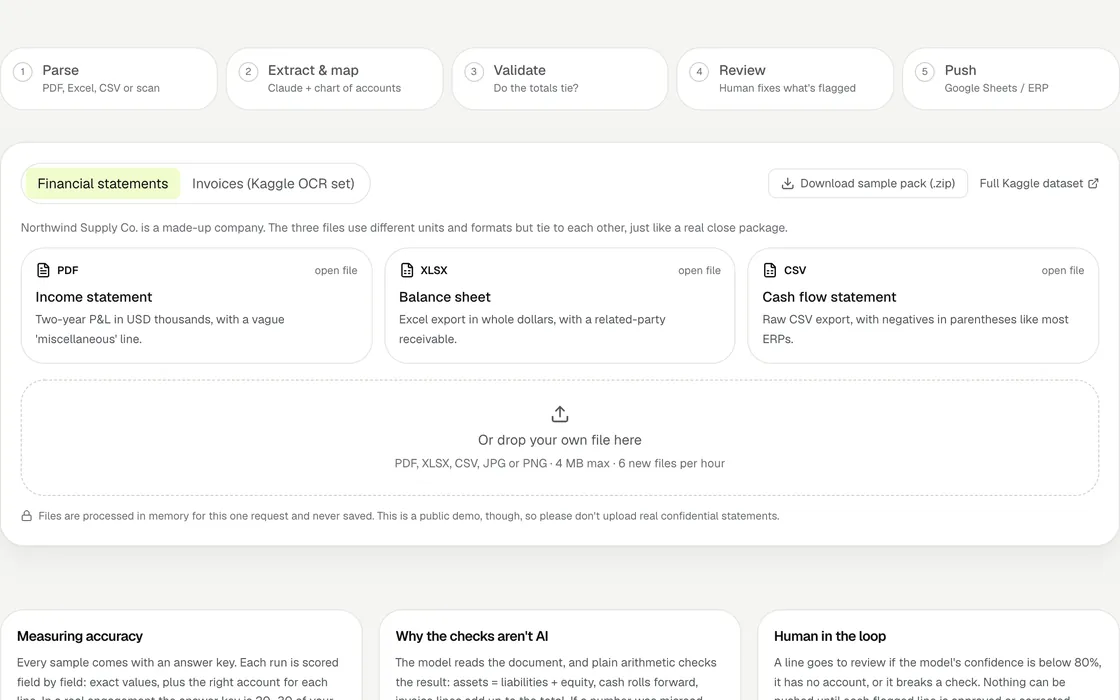
Task: Click the 'Do the totals tie?' subtitle
Action: [536, 88]
